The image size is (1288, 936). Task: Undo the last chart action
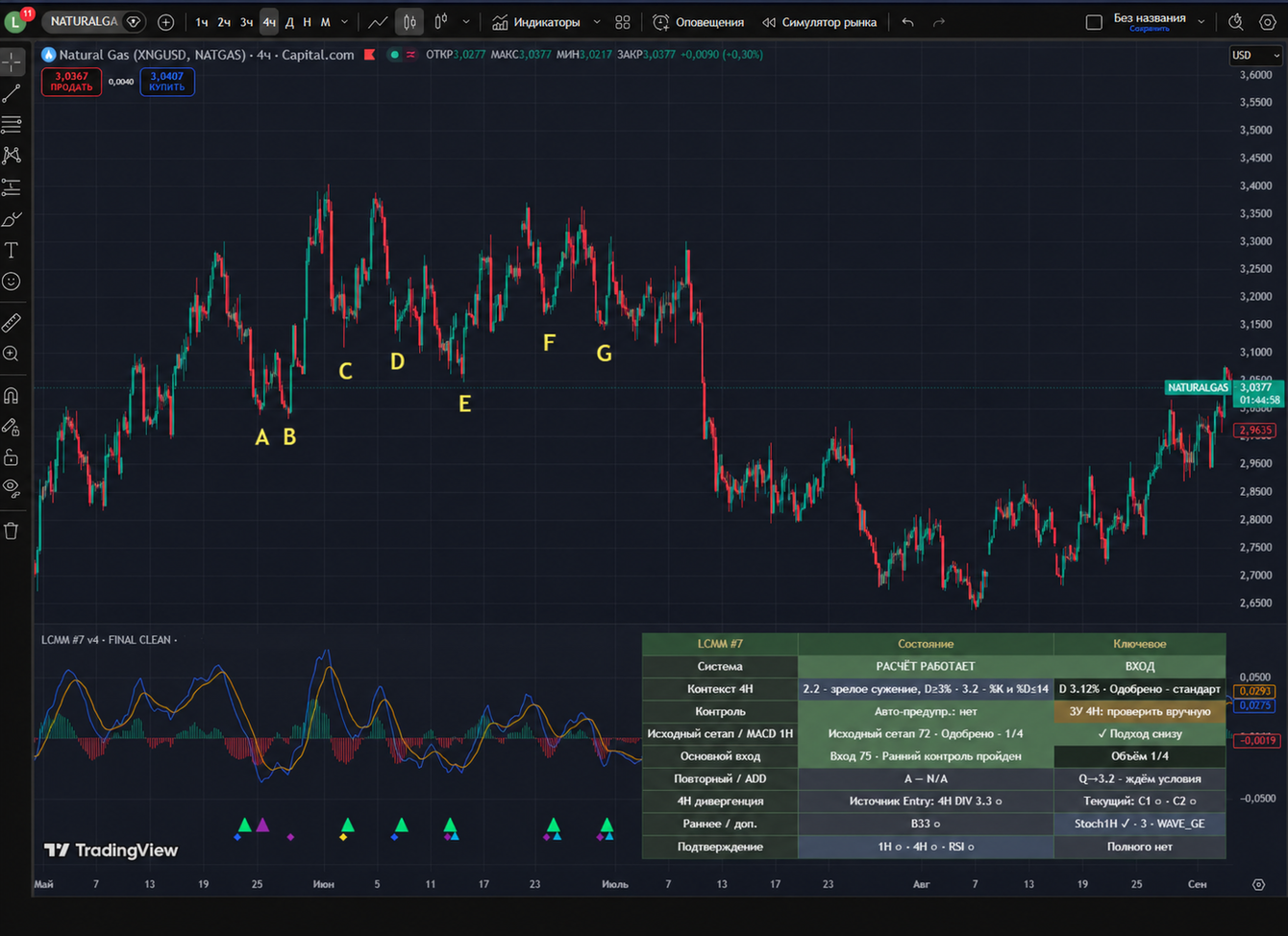point(907,21)
